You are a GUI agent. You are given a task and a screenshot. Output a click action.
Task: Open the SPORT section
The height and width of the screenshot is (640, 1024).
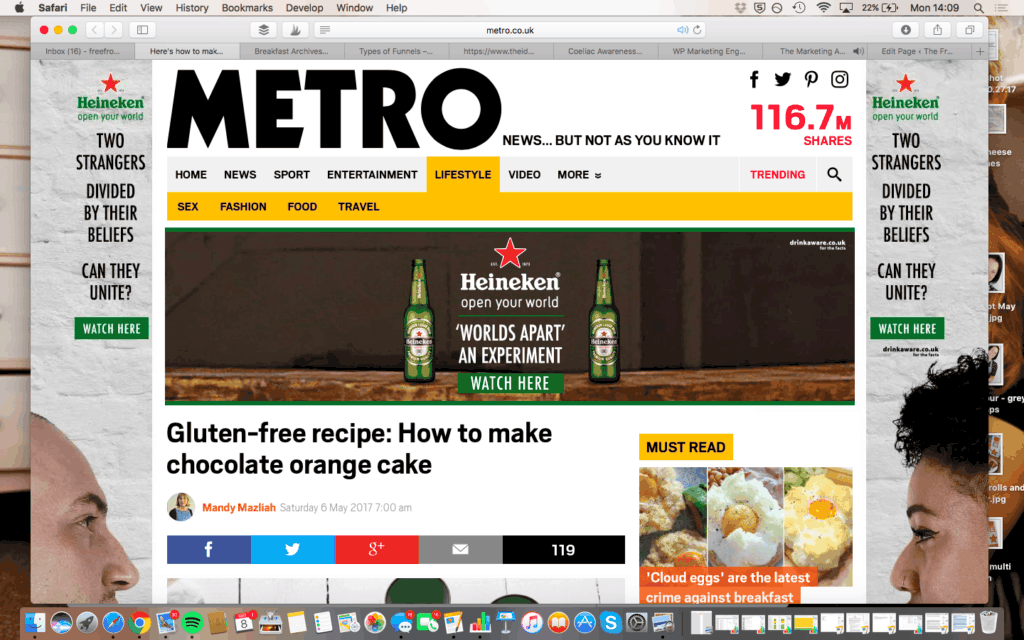click(x=291, y=174)
